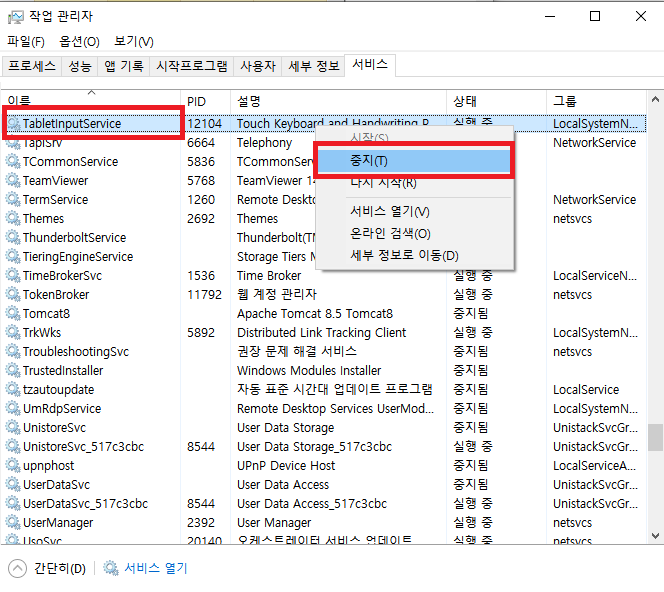Click the scrollbar down arrow
The width and height of the screenshot is (664, 592).
click(x=655, y=535)
